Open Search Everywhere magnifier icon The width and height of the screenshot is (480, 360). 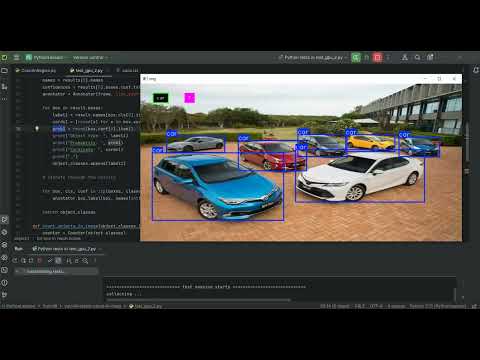417,57
